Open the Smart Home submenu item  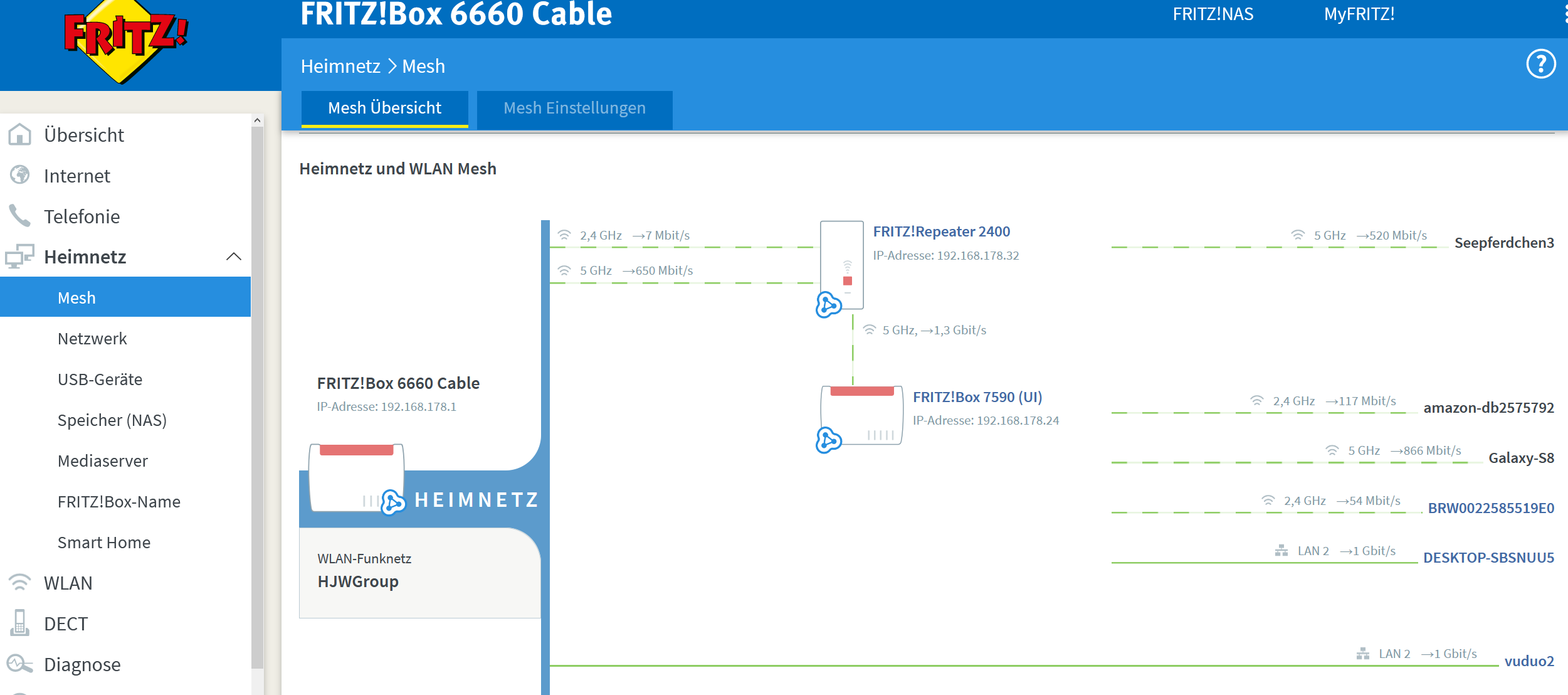pyautogui.click(x=104, y=543)
